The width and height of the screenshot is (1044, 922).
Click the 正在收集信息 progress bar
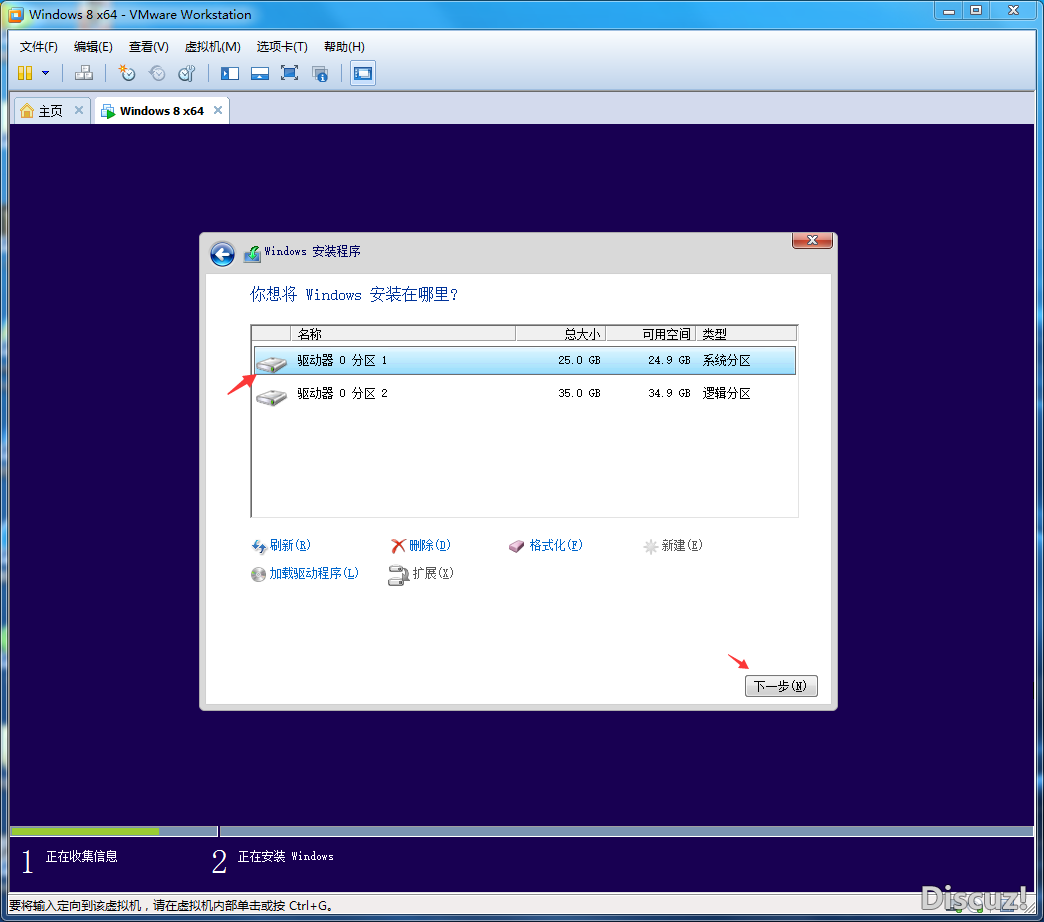point(114,831)
